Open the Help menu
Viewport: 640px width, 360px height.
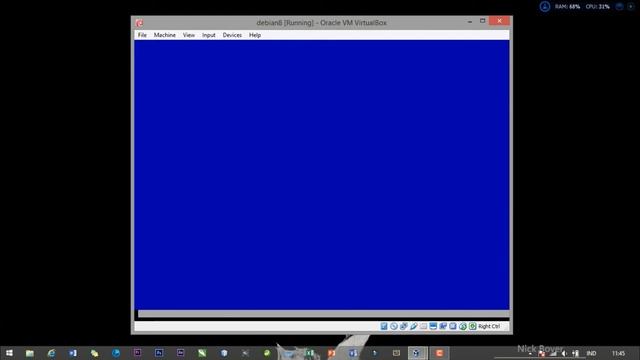point(255,35)
